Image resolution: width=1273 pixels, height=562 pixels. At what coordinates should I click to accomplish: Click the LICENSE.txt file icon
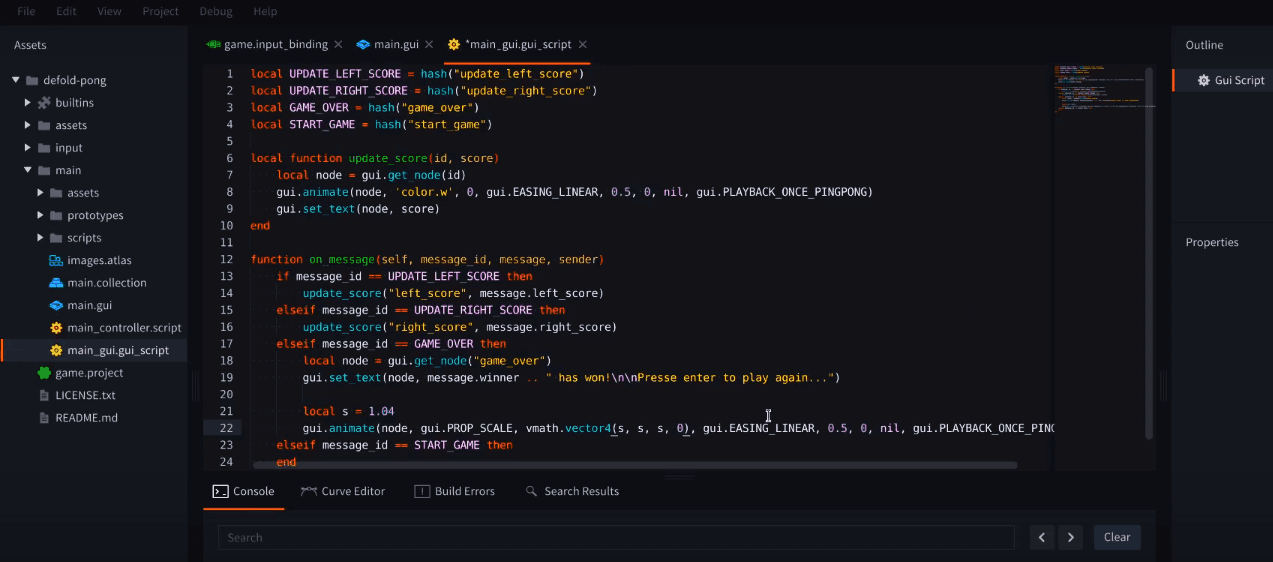click(44, 395)
